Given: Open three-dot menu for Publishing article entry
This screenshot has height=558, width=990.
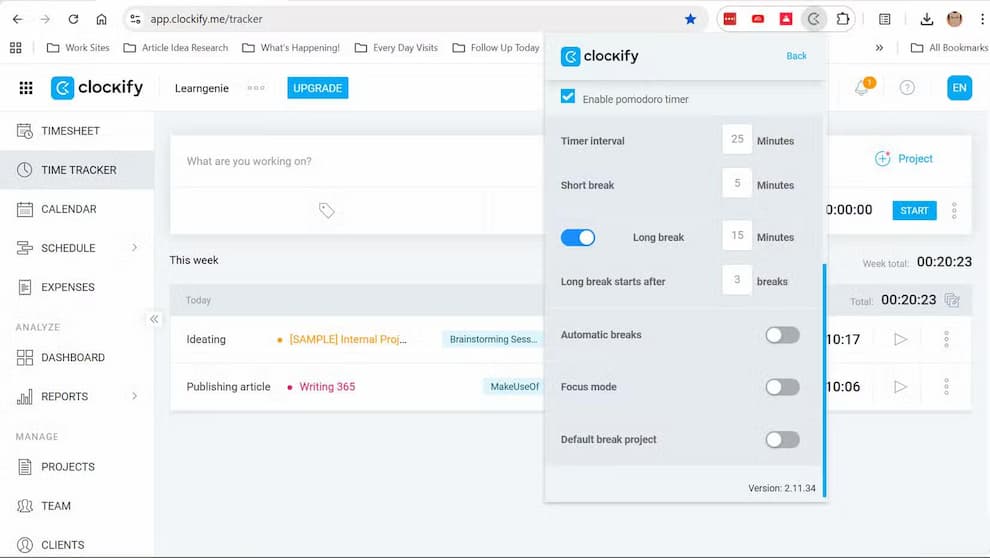Looking at the screenshot, I should [946, 387].
